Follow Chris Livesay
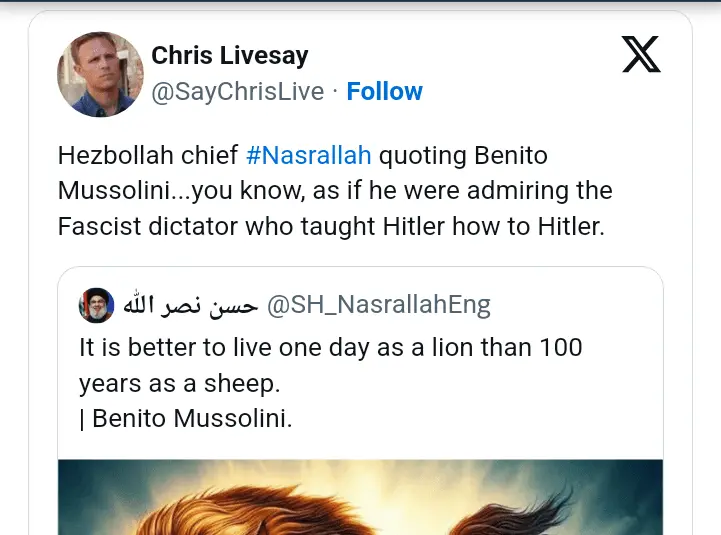The image size is (721, 535). point(384,92)
